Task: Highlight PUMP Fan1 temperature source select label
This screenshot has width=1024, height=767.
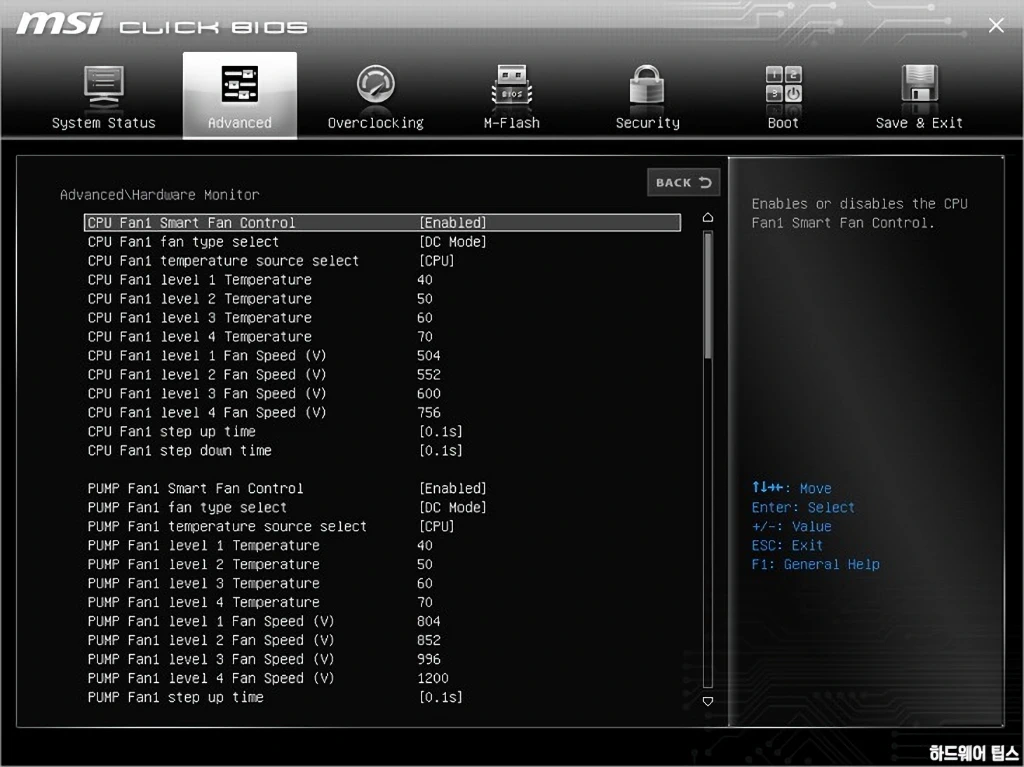Action: point(227,527)
